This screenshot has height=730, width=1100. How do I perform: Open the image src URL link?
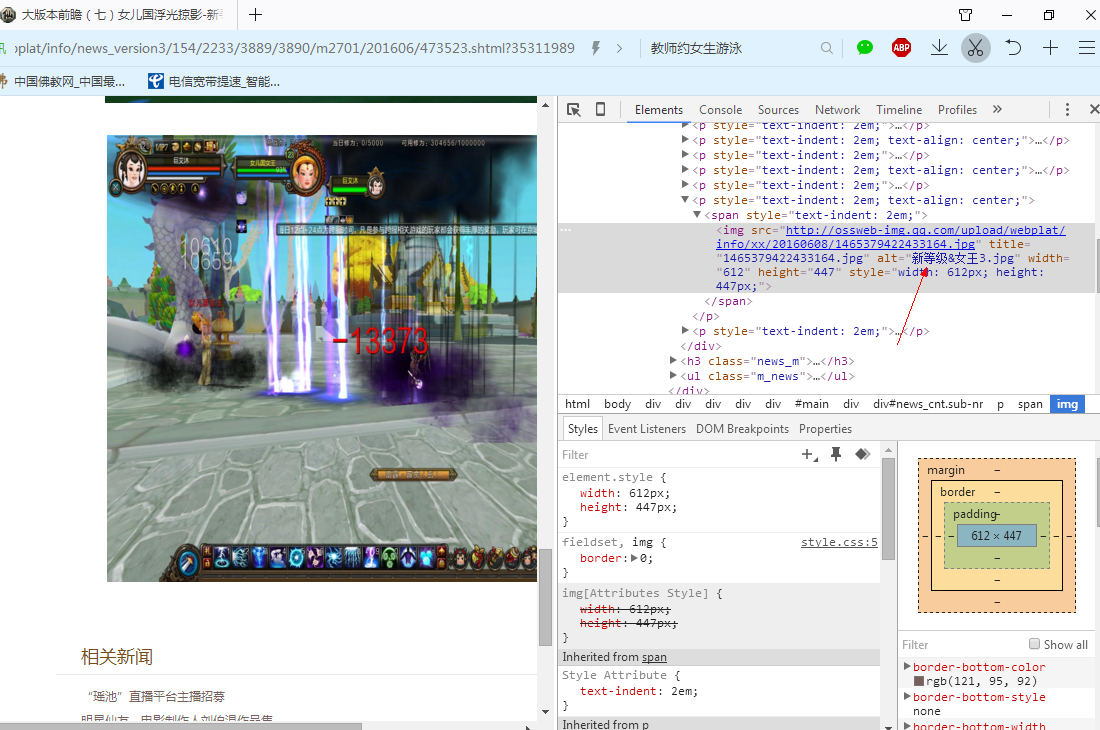[x=891, y=237]
